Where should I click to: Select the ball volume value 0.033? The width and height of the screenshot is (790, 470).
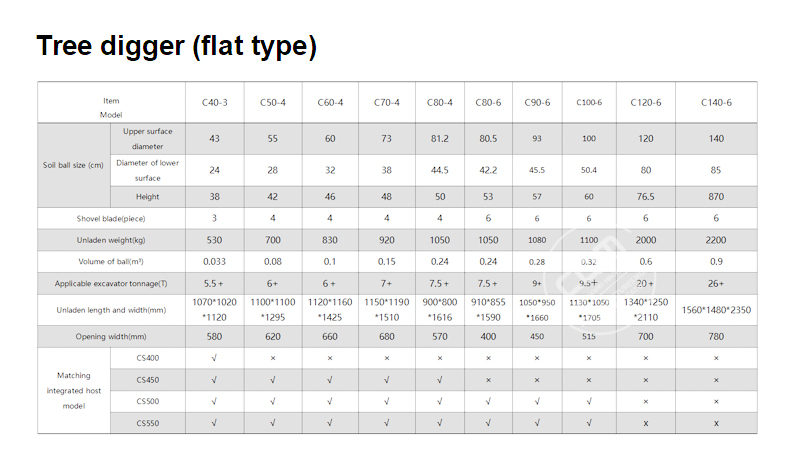point(214,263)
